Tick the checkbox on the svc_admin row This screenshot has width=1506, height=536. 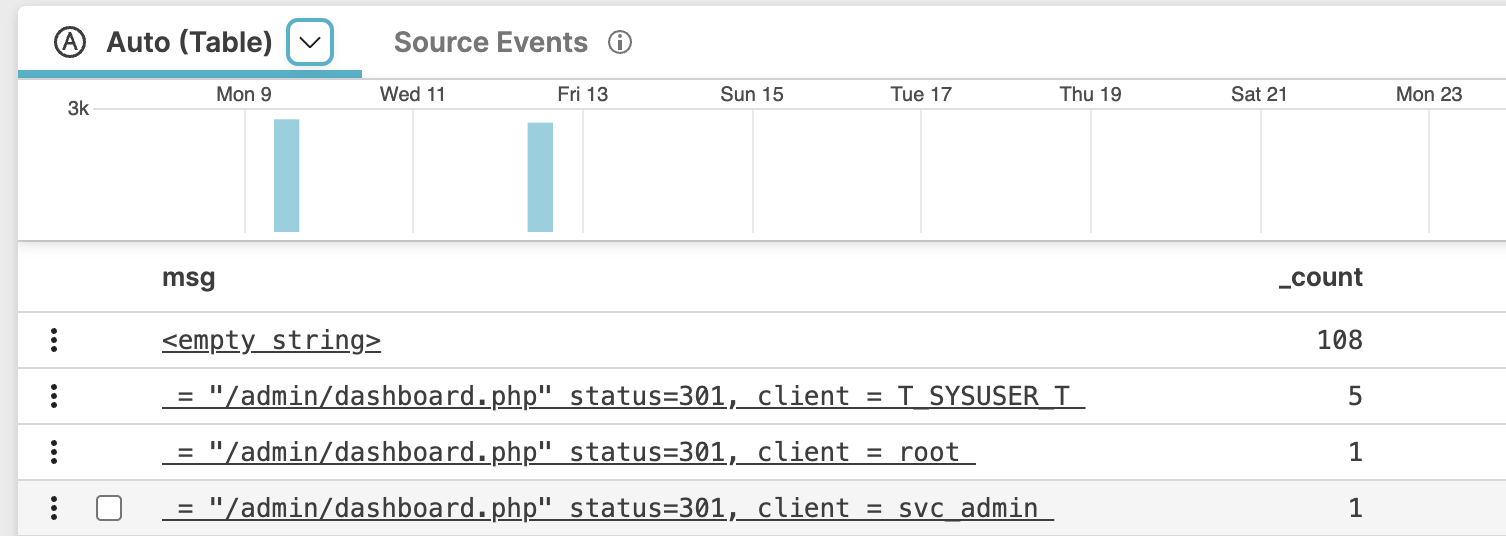point(109,509)
